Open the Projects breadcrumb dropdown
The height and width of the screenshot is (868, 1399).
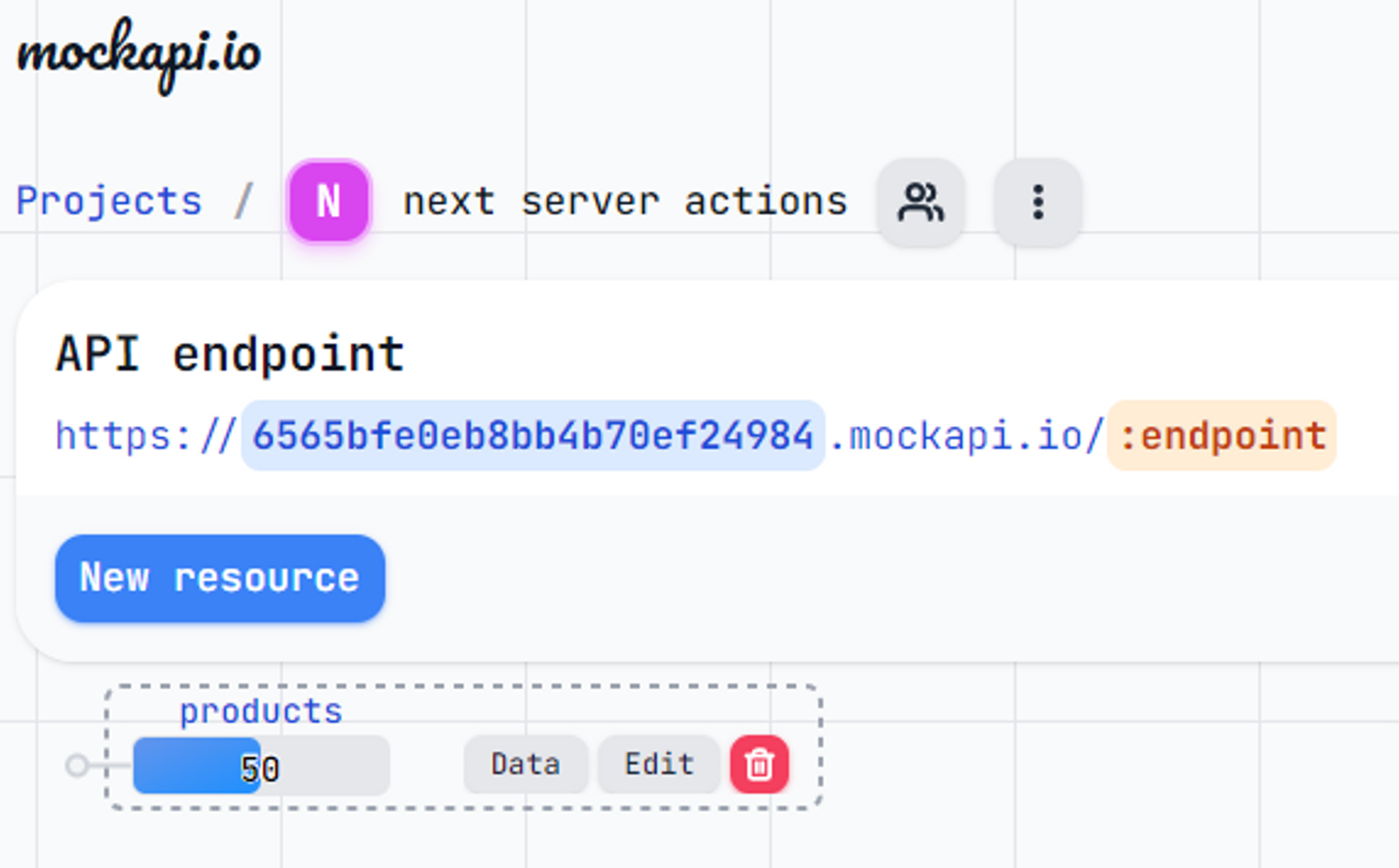pyautogui.click(x=110, y=200)
